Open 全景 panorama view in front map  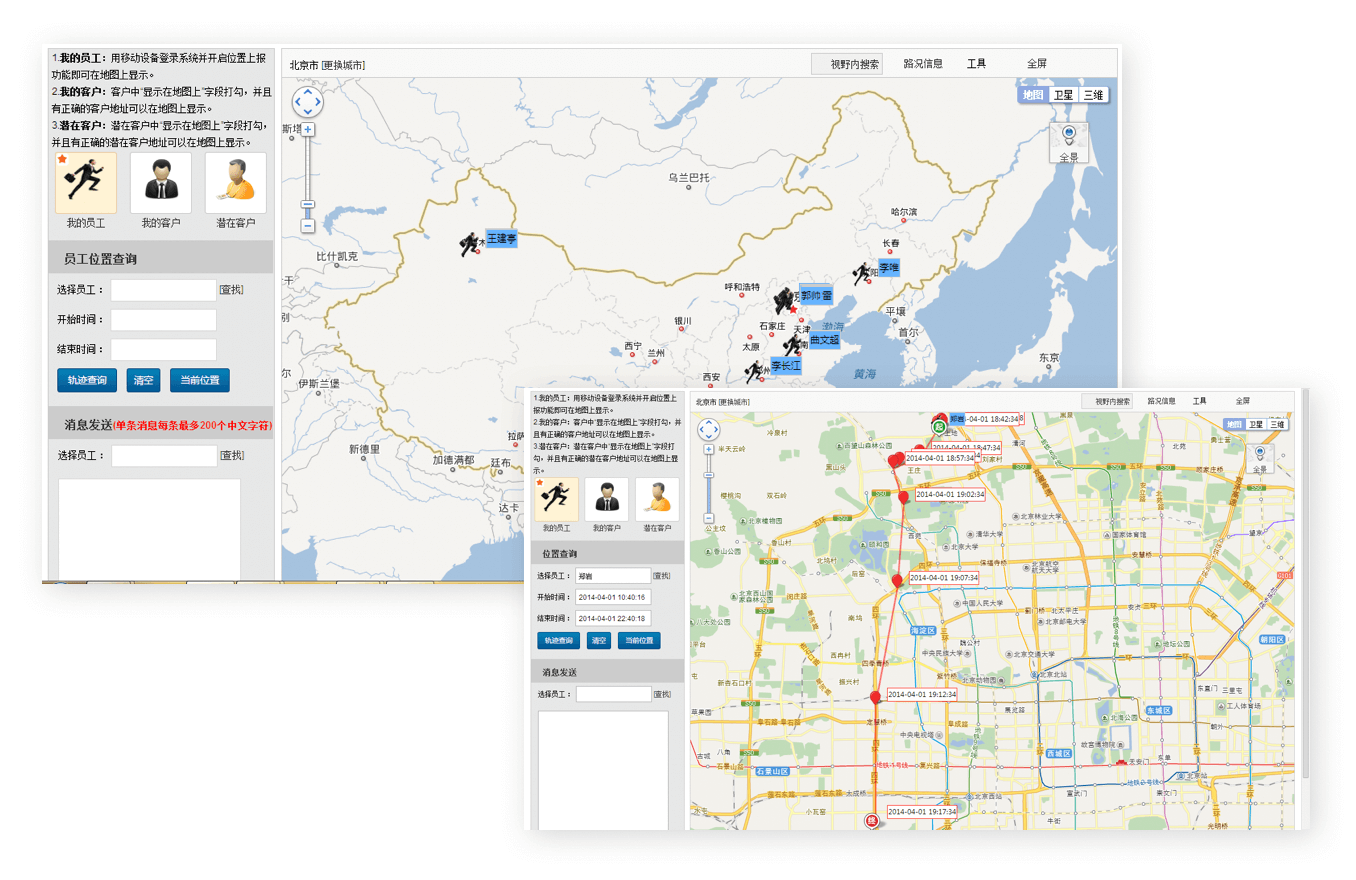point(1260,459)
